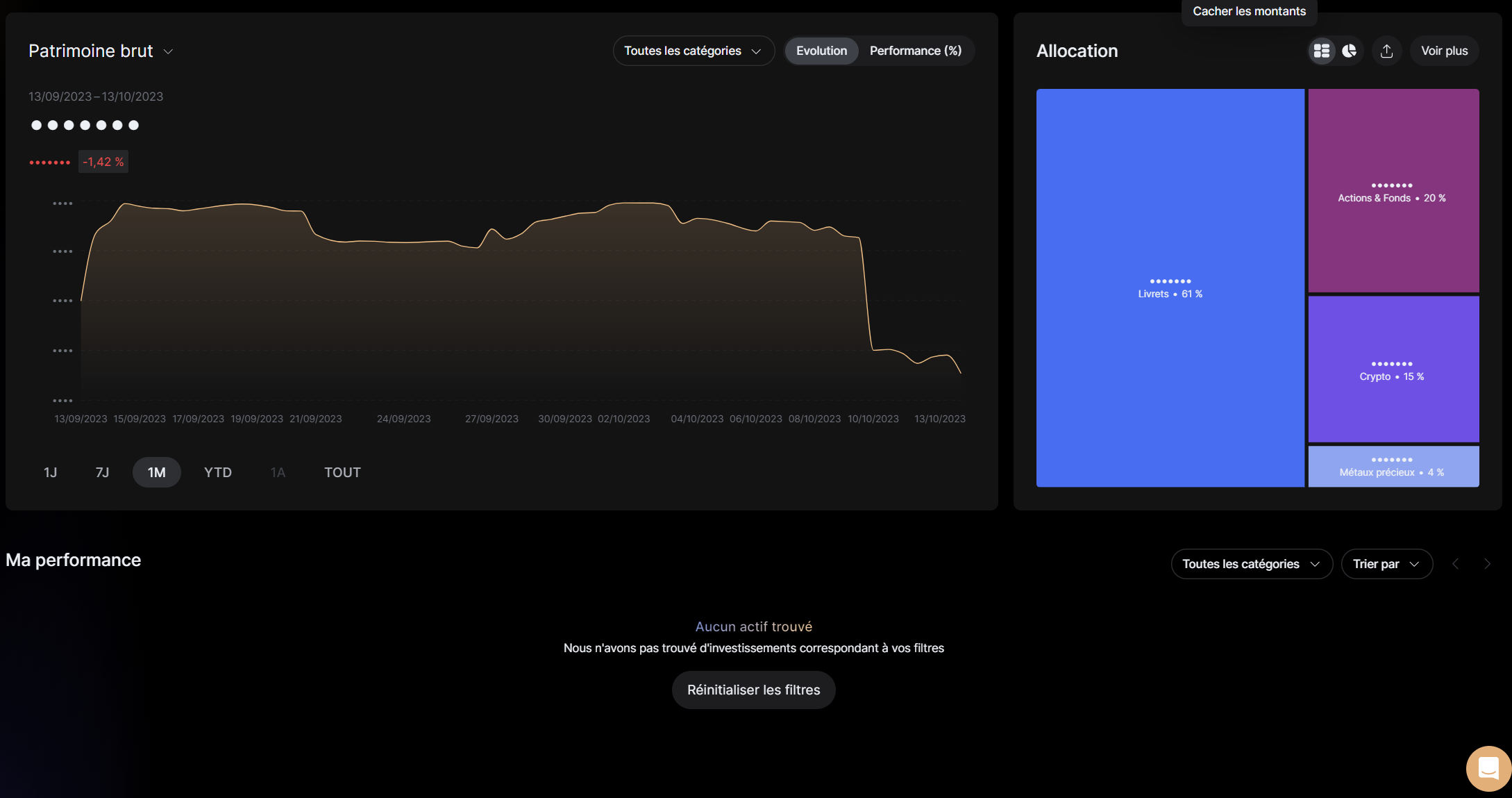Select the 1M time range
This screenshot has width=1512, height=798.
(156, 472)
